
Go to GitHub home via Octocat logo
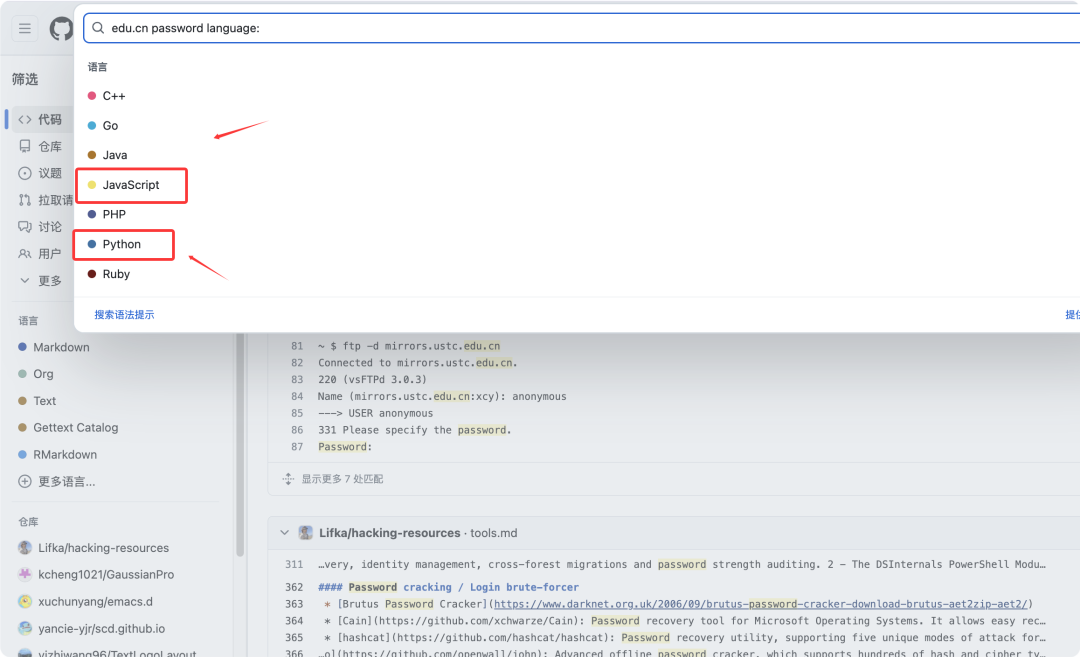pyautogui.click(x=61, y=28)
